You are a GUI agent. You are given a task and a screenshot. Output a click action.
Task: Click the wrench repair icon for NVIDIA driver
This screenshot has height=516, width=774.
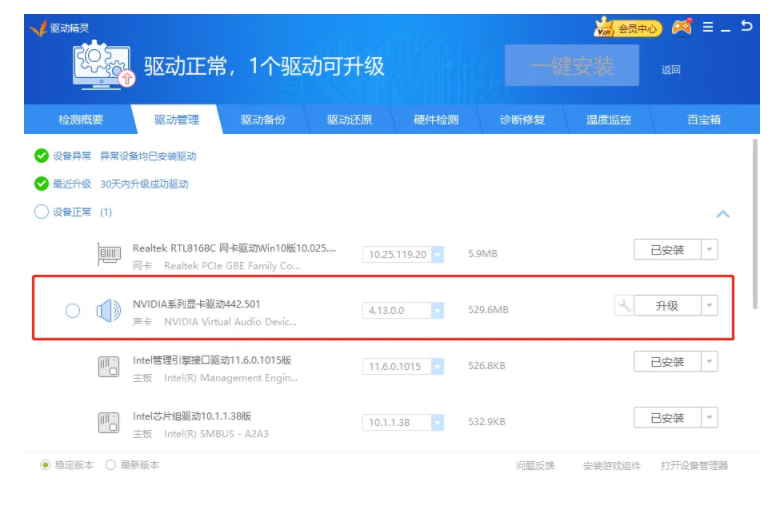[x=623, y=306]
